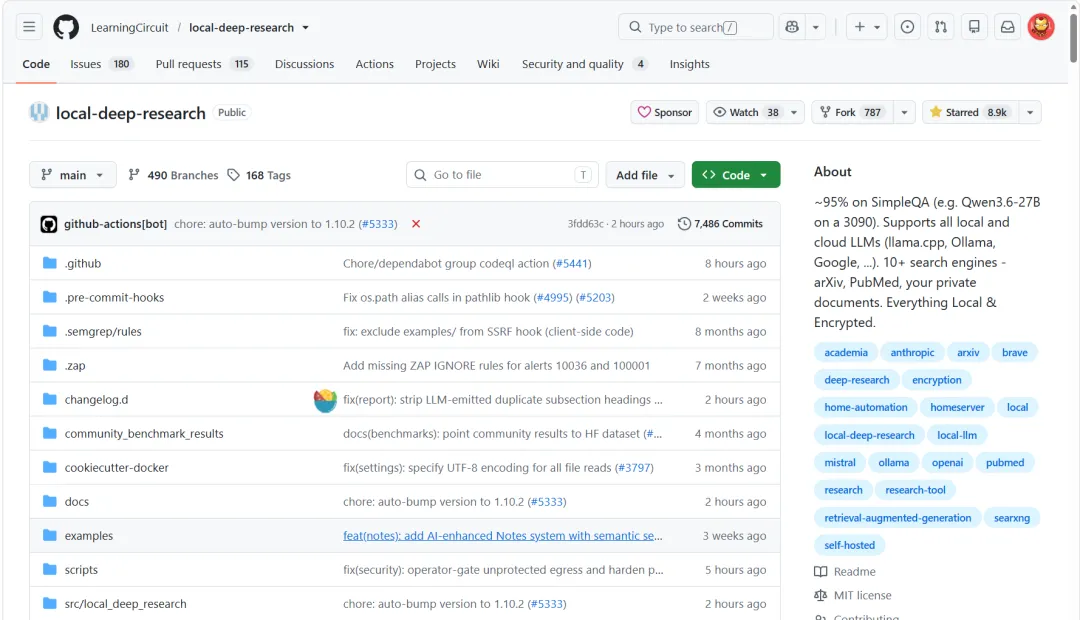
Task: Open the Security and quality tab
Action: pyautogui.click(x=585, y=64)
